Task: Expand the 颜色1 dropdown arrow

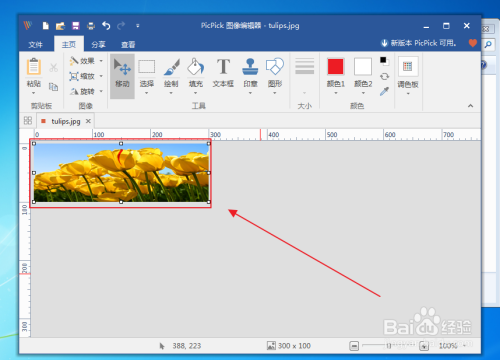Action: 336,93
